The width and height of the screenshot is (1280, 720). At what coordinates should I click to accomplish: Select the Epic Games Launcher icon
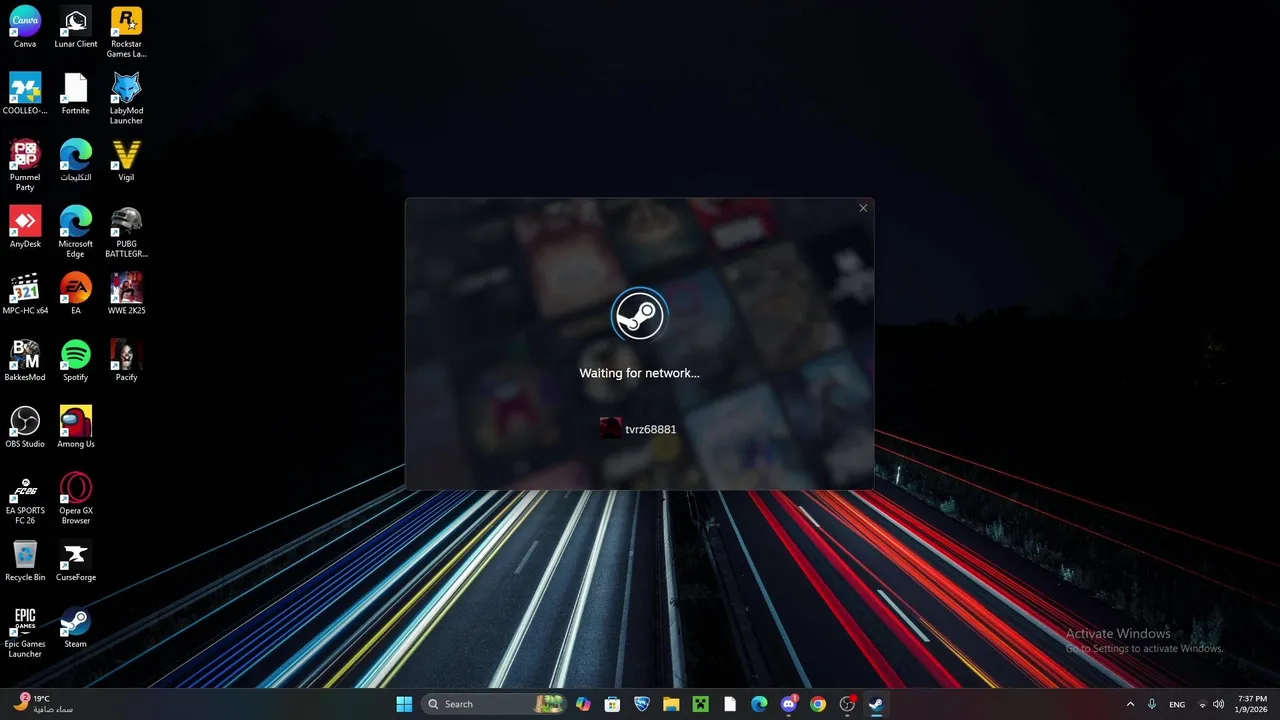click(25, 632)
